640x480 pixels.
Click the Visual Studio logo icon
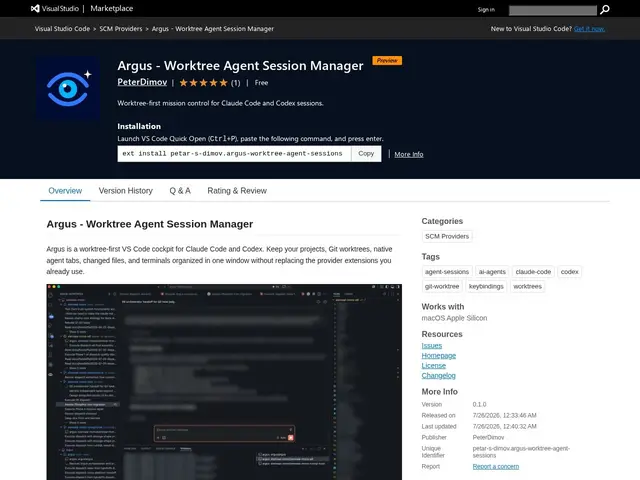tap(35, 9)
